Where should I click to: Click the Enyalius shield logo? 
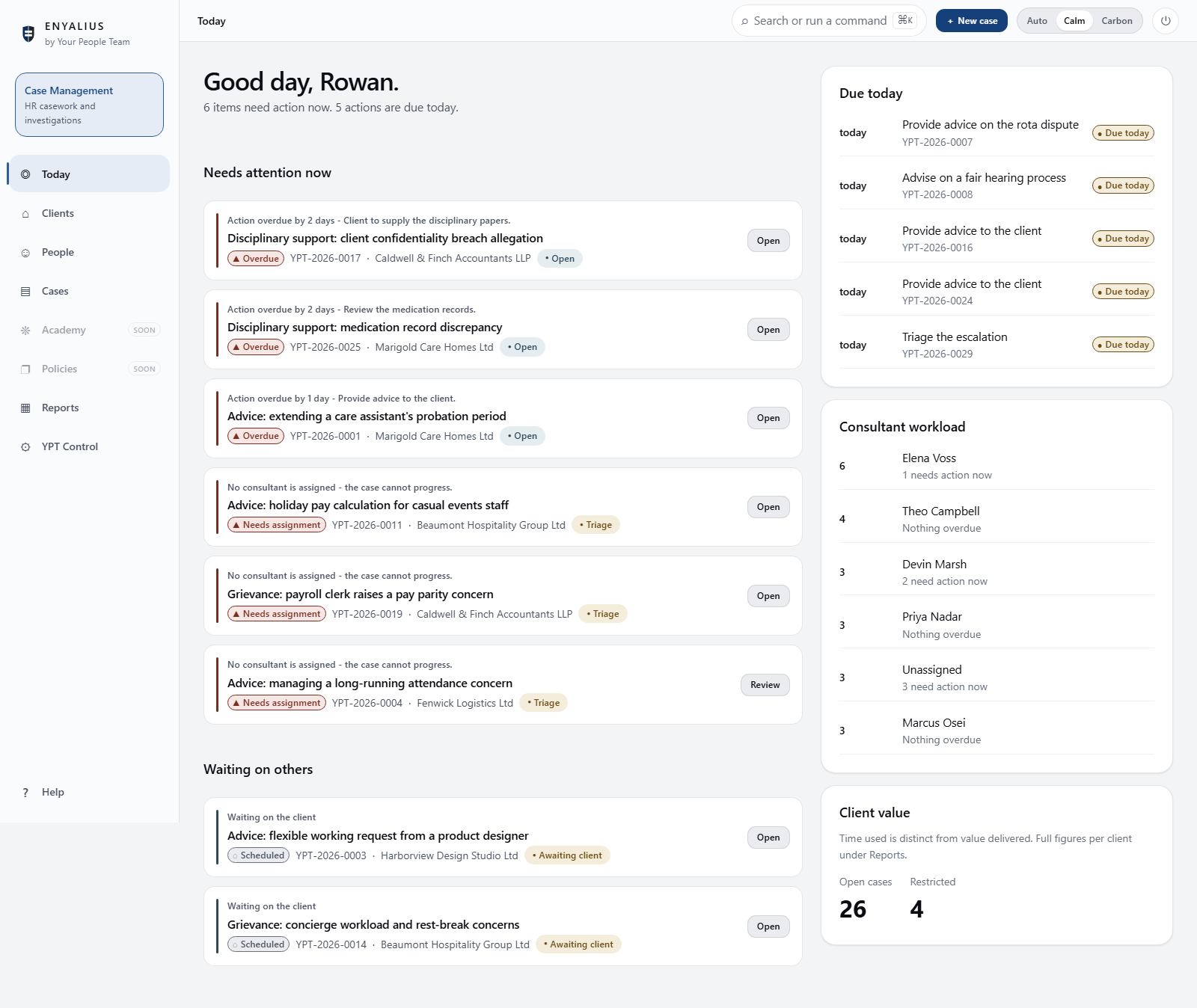28,34
